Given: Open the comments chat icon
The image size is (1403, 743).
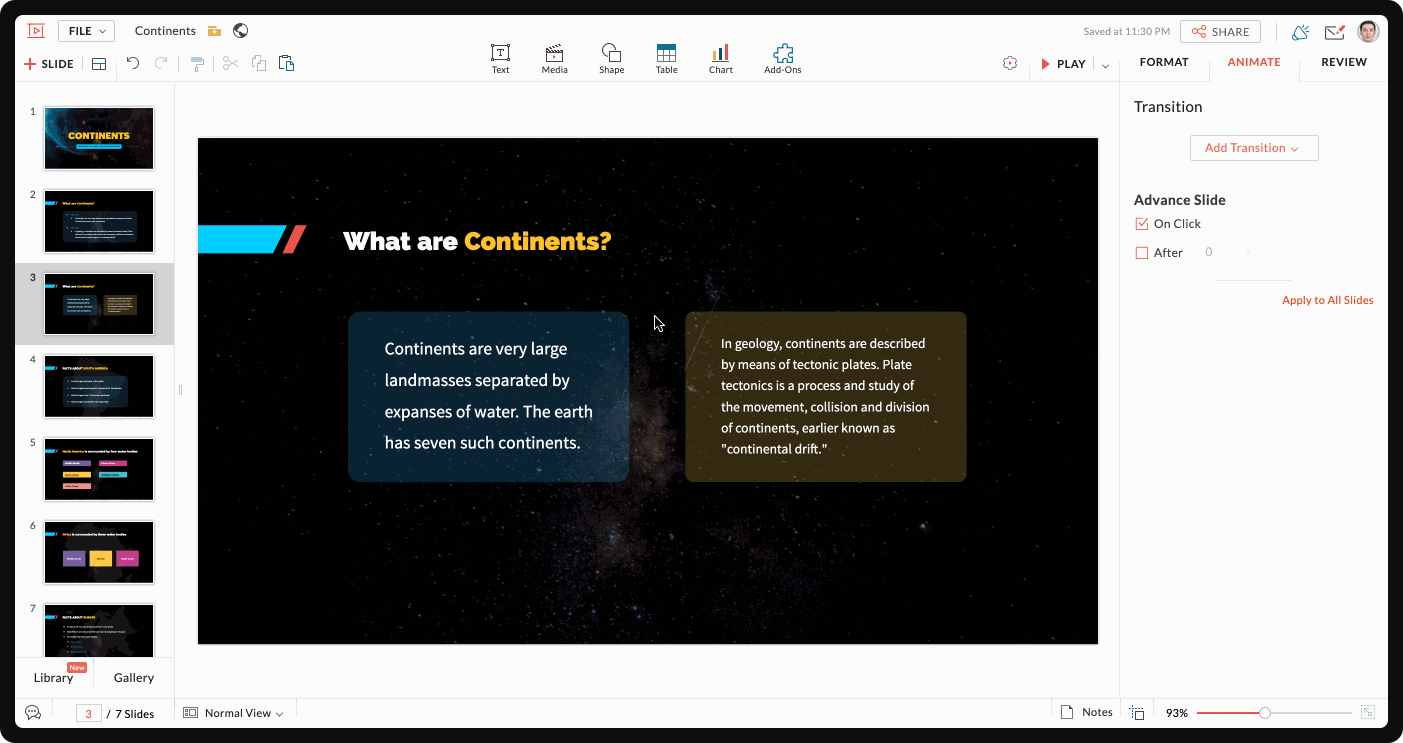Looking at the screenshot, I should pos(33,713).
